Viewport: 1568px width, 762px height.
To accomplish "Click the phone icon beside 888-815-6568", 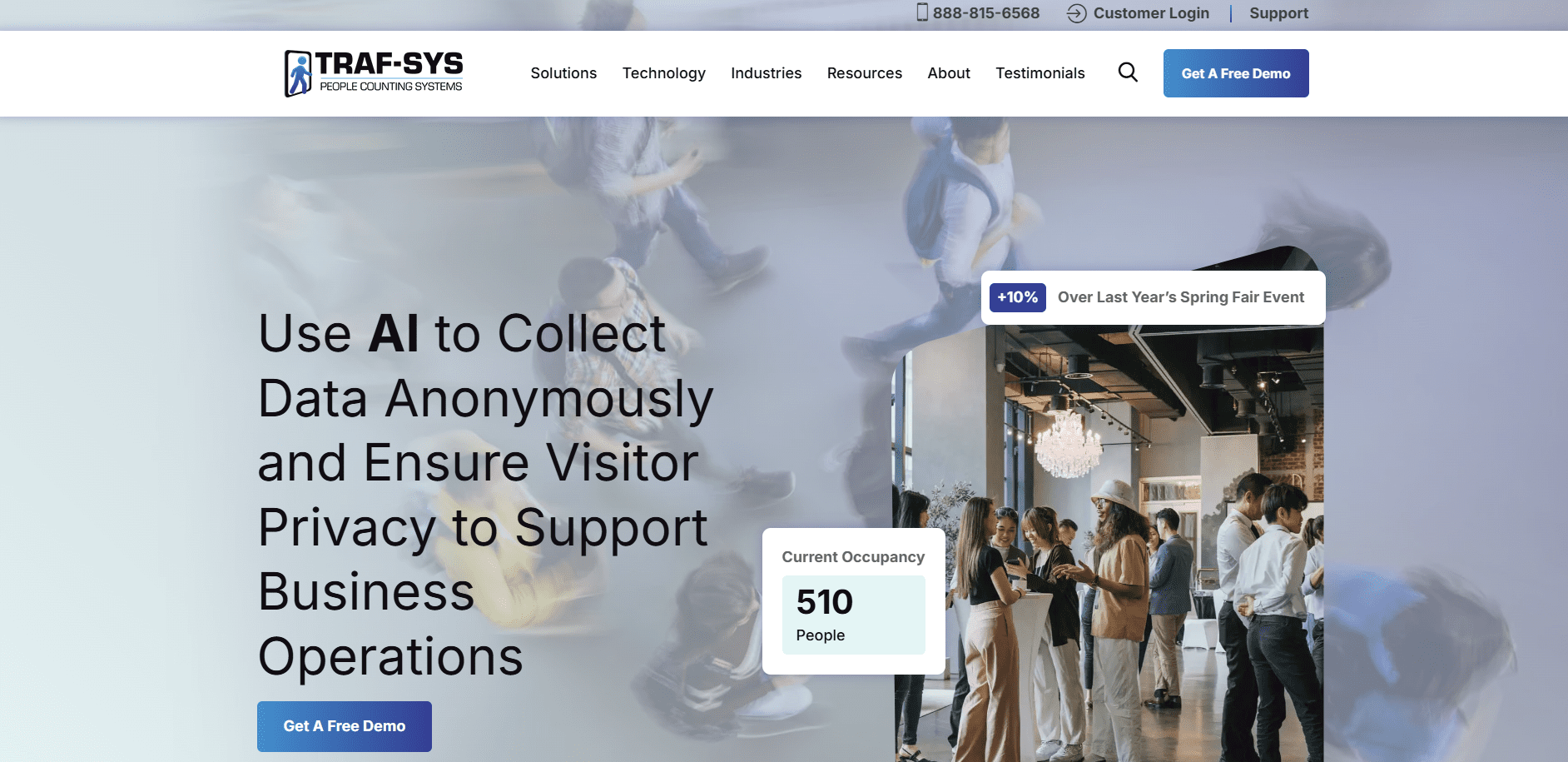I will coord(922,12).
